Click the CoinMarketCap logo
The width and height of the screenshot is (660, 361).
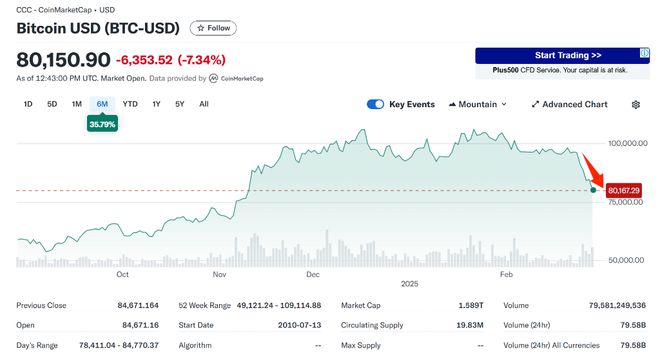pyautogui.click(x=236, y=79)
